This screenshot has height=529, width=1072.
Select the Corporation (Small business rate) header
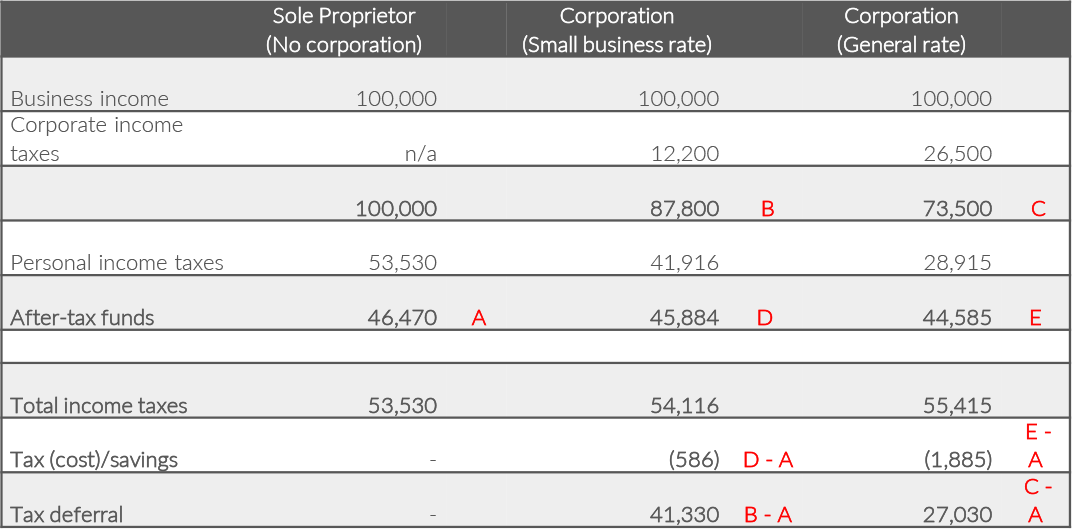616,30
